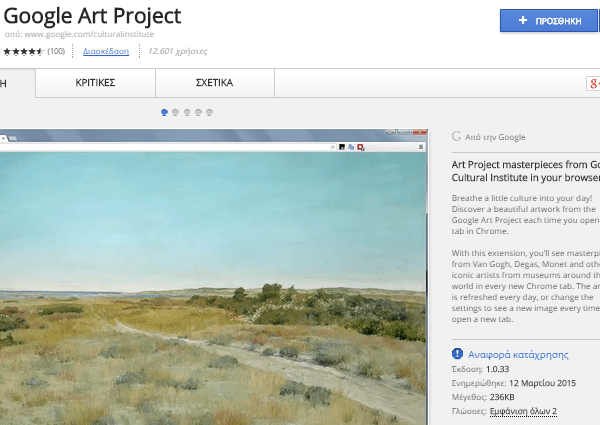The image size is (600, 425).
Task: Click the hamburger menu icon in screenshot browser
Action: 421,147
